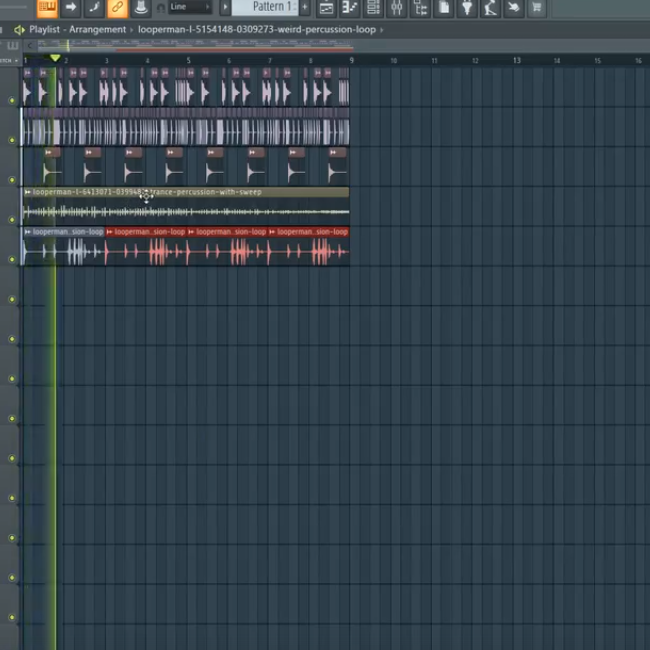
Task: Open the Piano roll view icon
Action: (x=349, y=8)
